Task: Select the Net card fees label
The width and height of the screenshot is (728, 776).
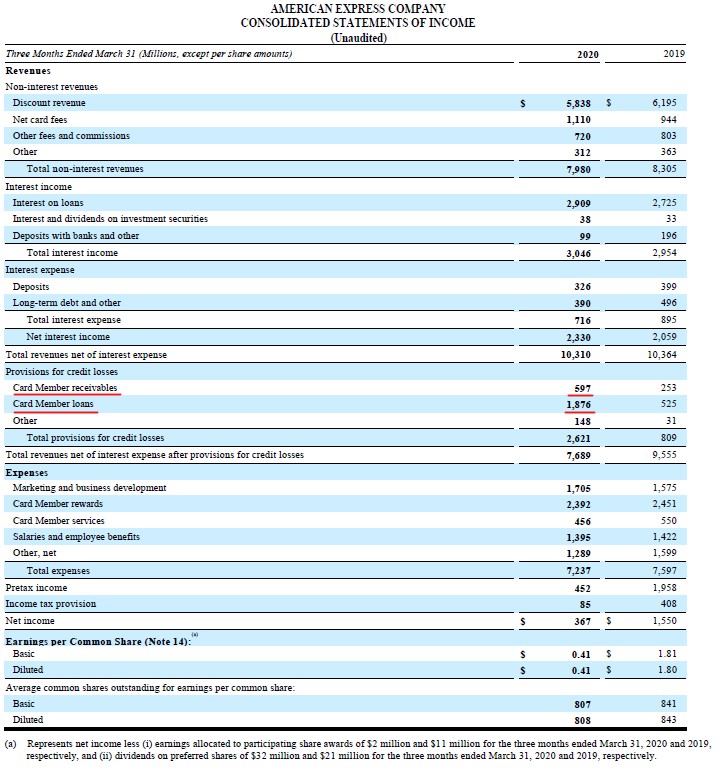Action: click(x=40, y=119)
